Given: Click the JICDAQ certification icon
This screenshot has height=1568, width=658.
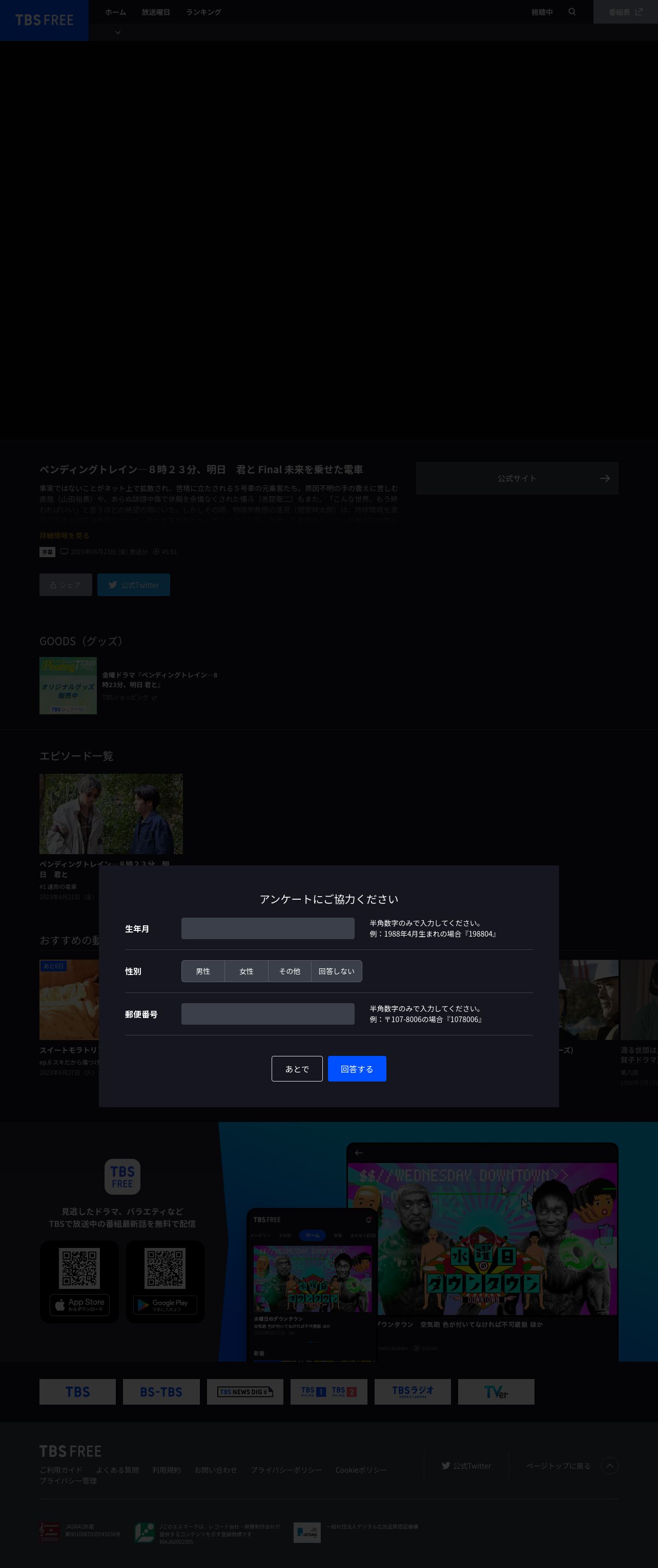Looking at the screenshot, I should click(x=306, y=1532).
